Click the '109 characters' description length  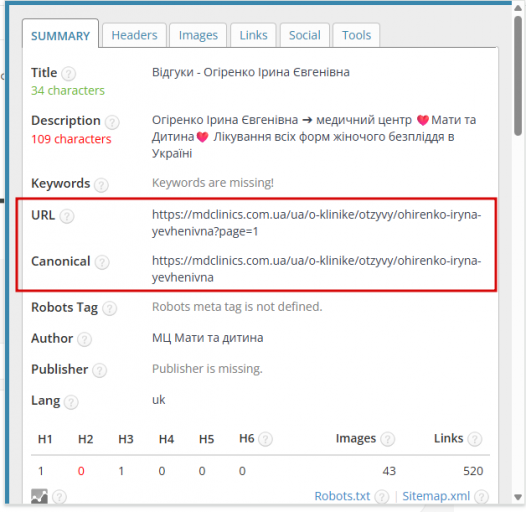click(71, 139)
